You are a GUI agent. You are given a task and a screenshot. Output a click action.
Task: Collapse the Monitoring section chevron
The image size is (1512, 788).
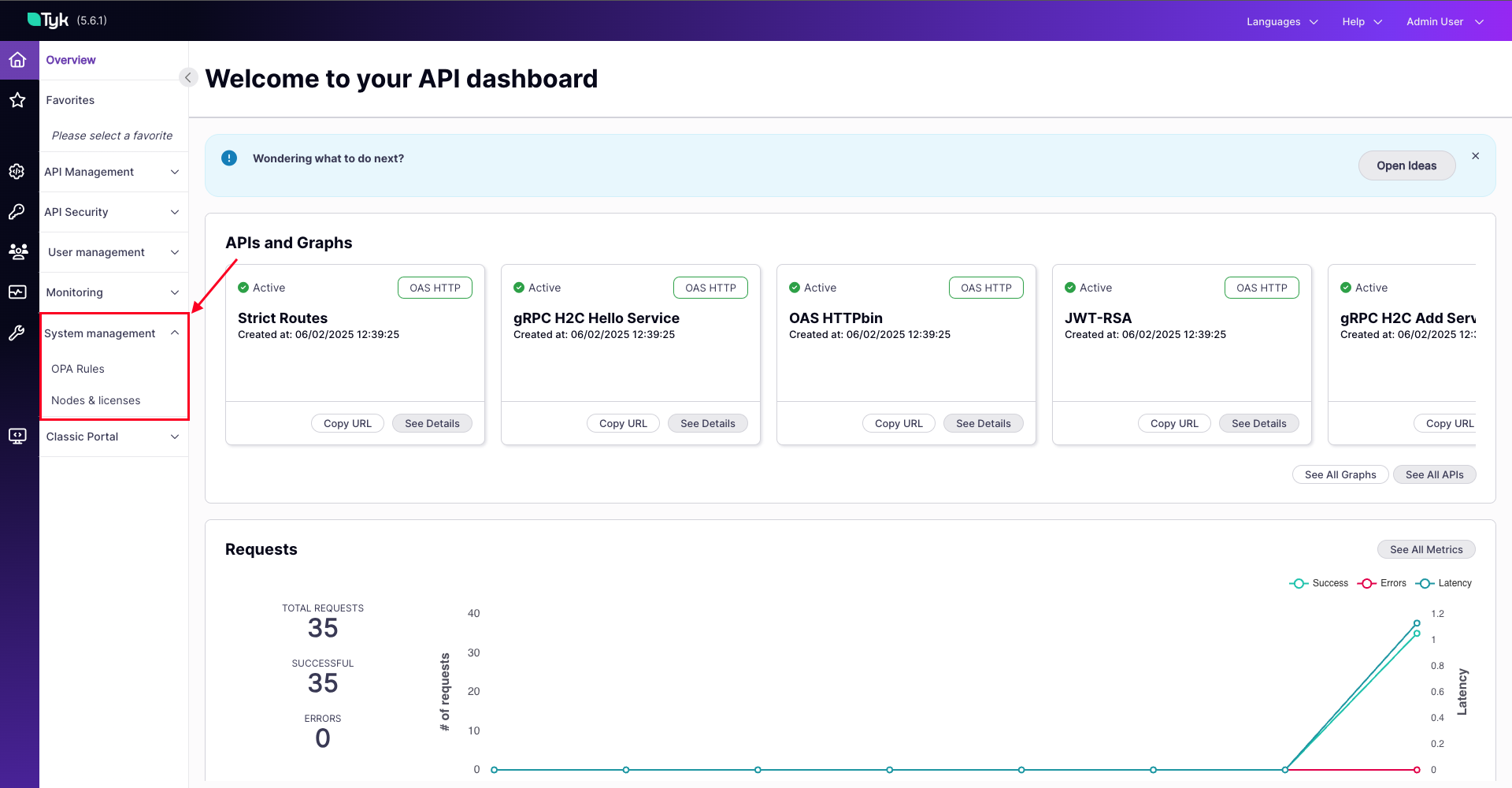click(x=174, y=292)
